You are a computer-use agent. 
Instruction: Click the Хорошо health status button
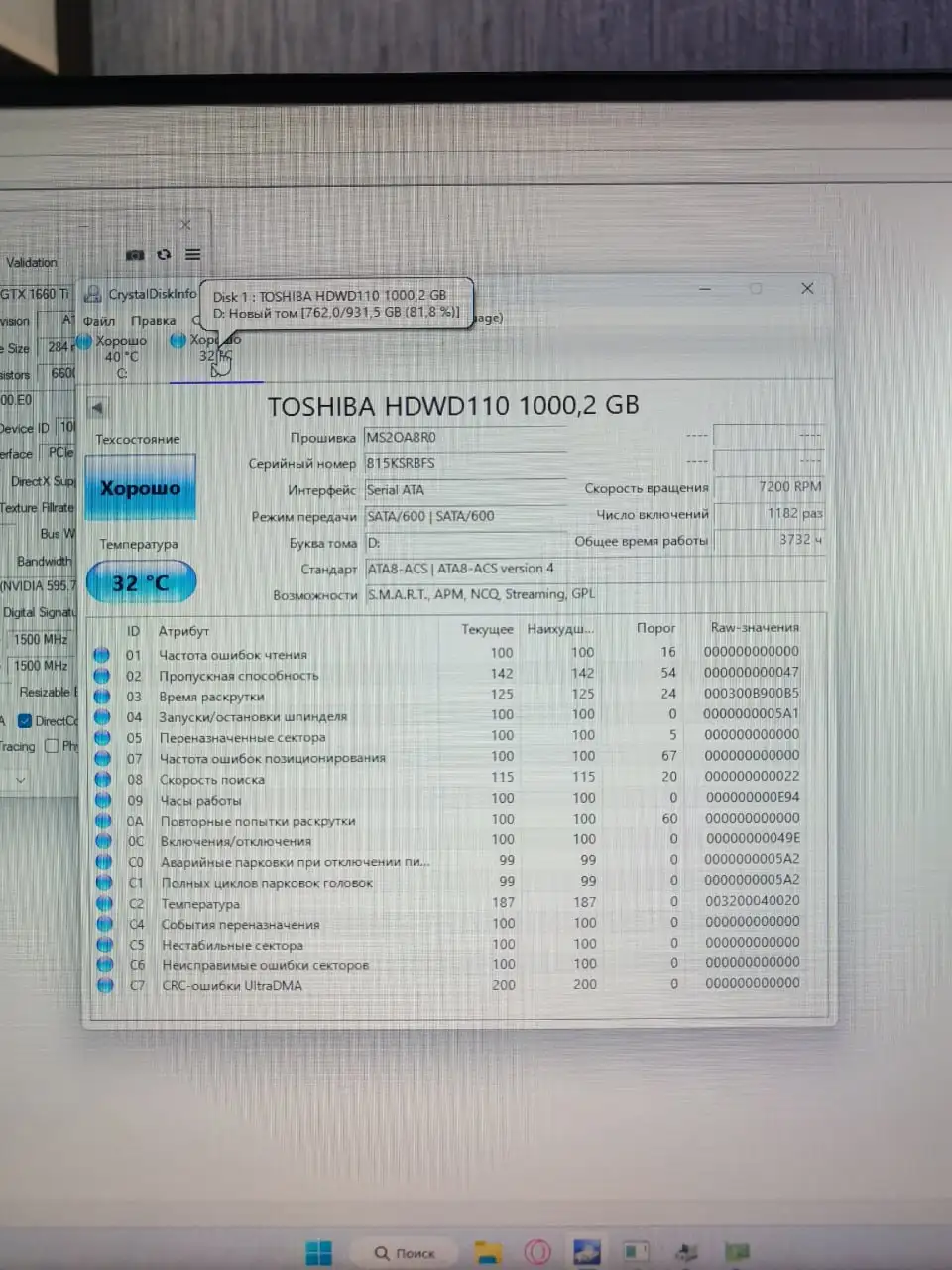click(140, 487)
